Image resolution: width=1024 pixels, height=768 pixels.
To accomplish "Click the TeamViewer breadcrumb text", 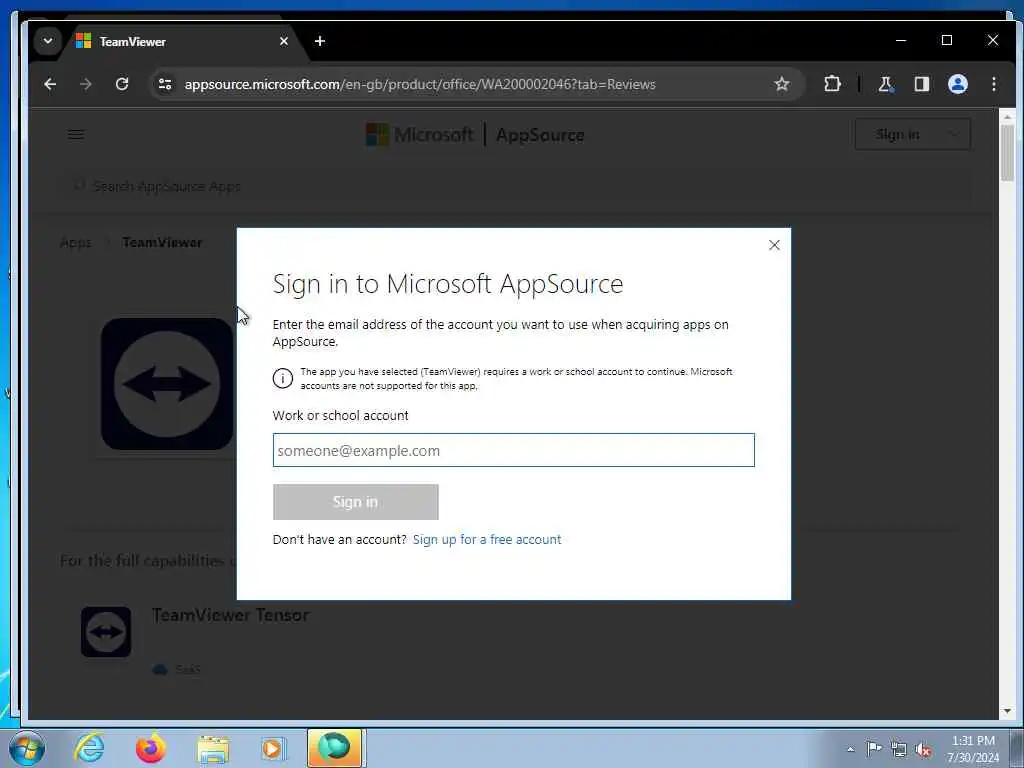I will click(x=162, y=242).
